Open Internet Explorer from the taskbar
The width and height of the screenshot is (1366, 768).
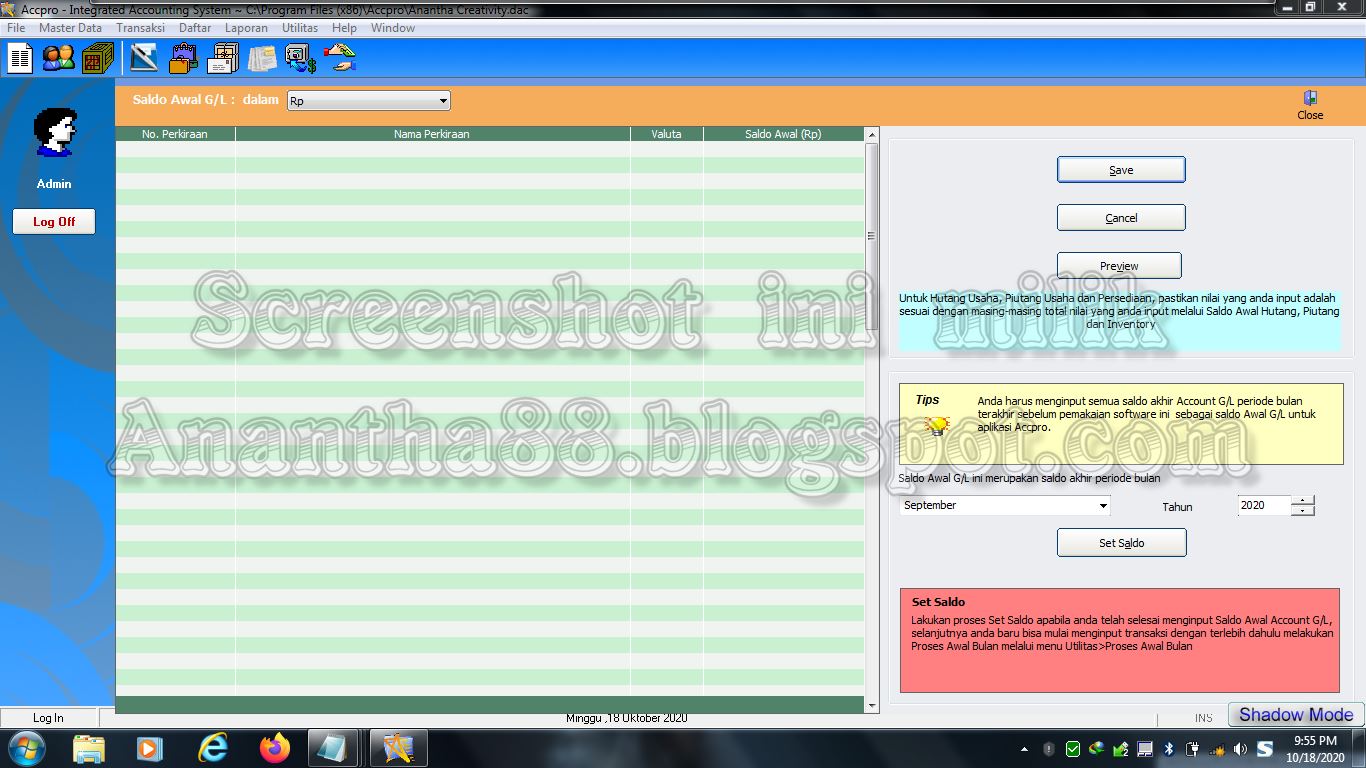click(x=212, y=748)
